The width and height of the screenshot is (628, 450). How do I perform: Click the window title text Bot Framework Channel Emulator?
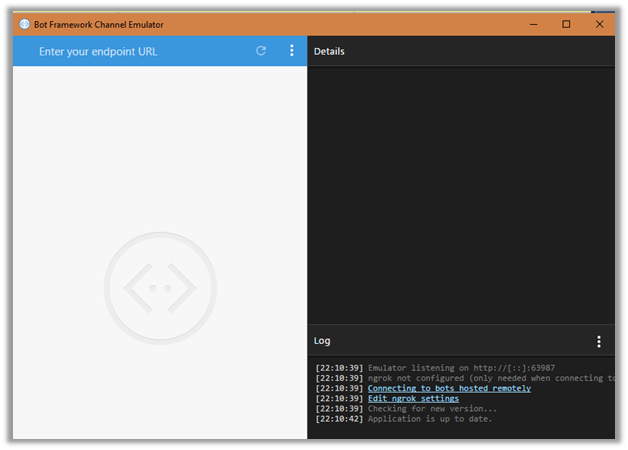(99, 24)
